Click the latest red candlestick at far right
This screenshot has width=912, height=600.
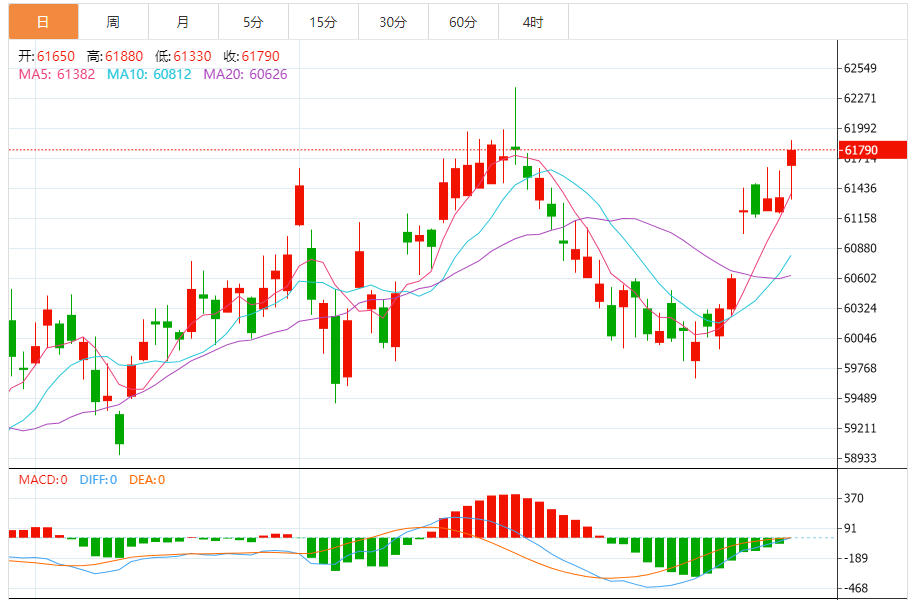(791, 157)
